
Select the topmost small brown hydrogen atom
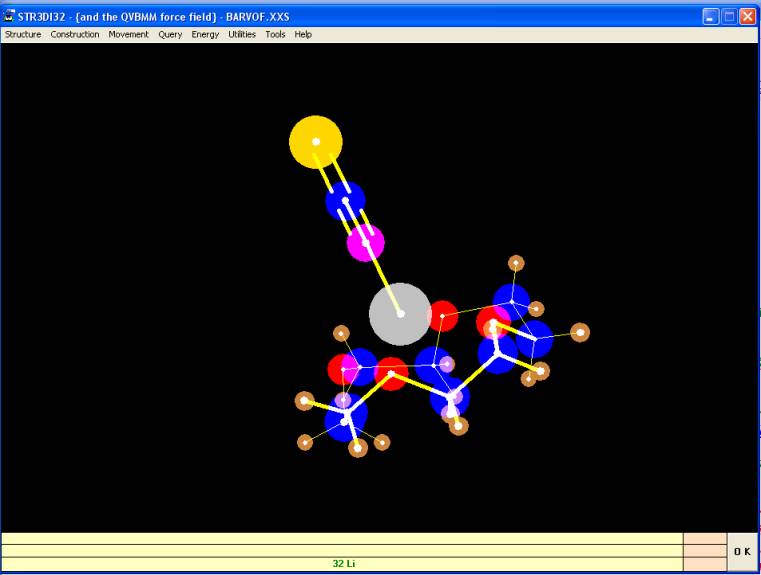coord(516,263)
